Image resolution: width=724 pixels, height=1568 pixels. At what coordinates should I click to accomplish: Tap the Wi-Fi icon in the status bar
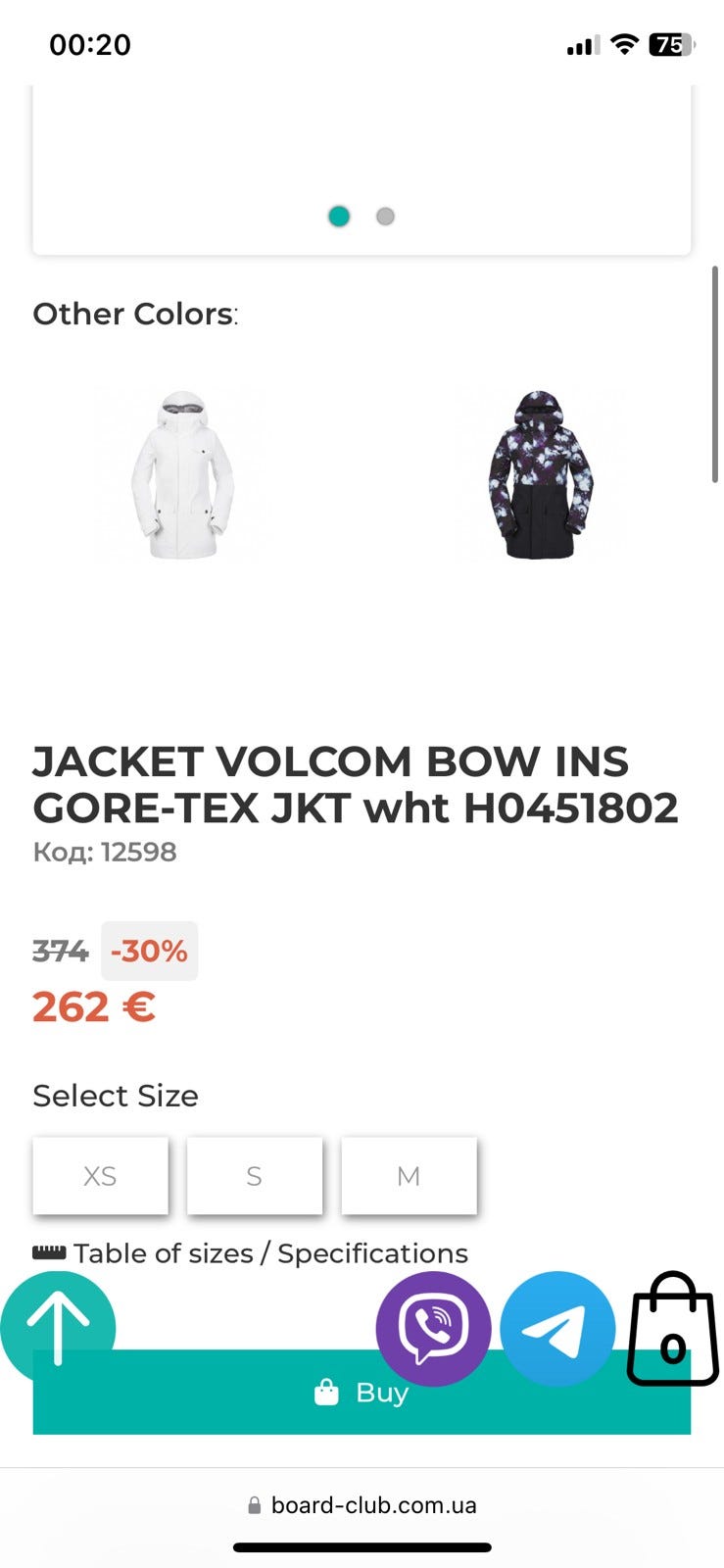click(624, 44)
